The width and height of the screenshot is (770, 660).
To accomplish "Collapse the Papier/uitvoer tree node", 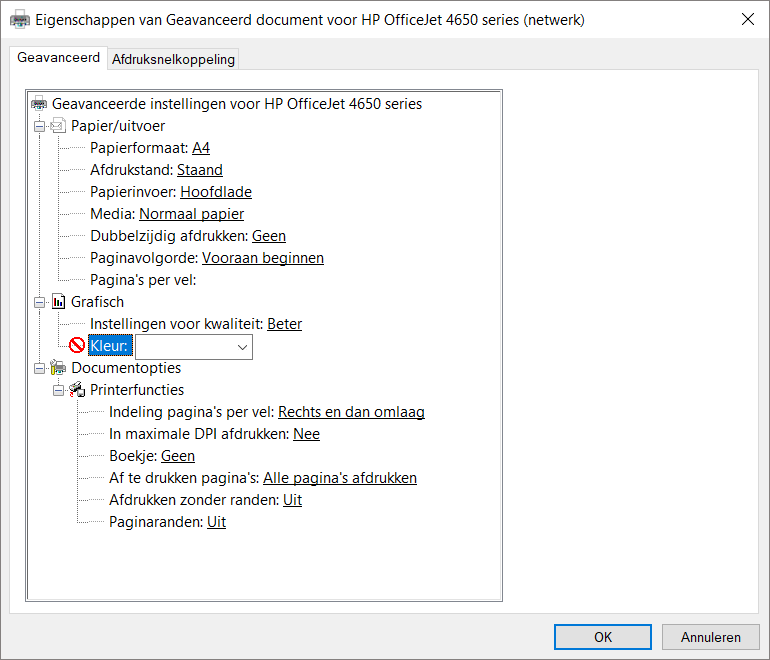I will [x=40, y=126].
